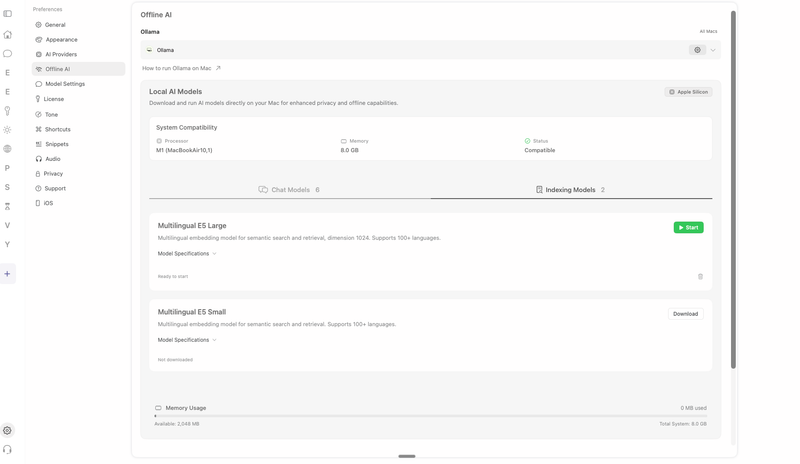800x464 pixels.
Task: Switch to the Chat Models tab
Action: [289, 190]
